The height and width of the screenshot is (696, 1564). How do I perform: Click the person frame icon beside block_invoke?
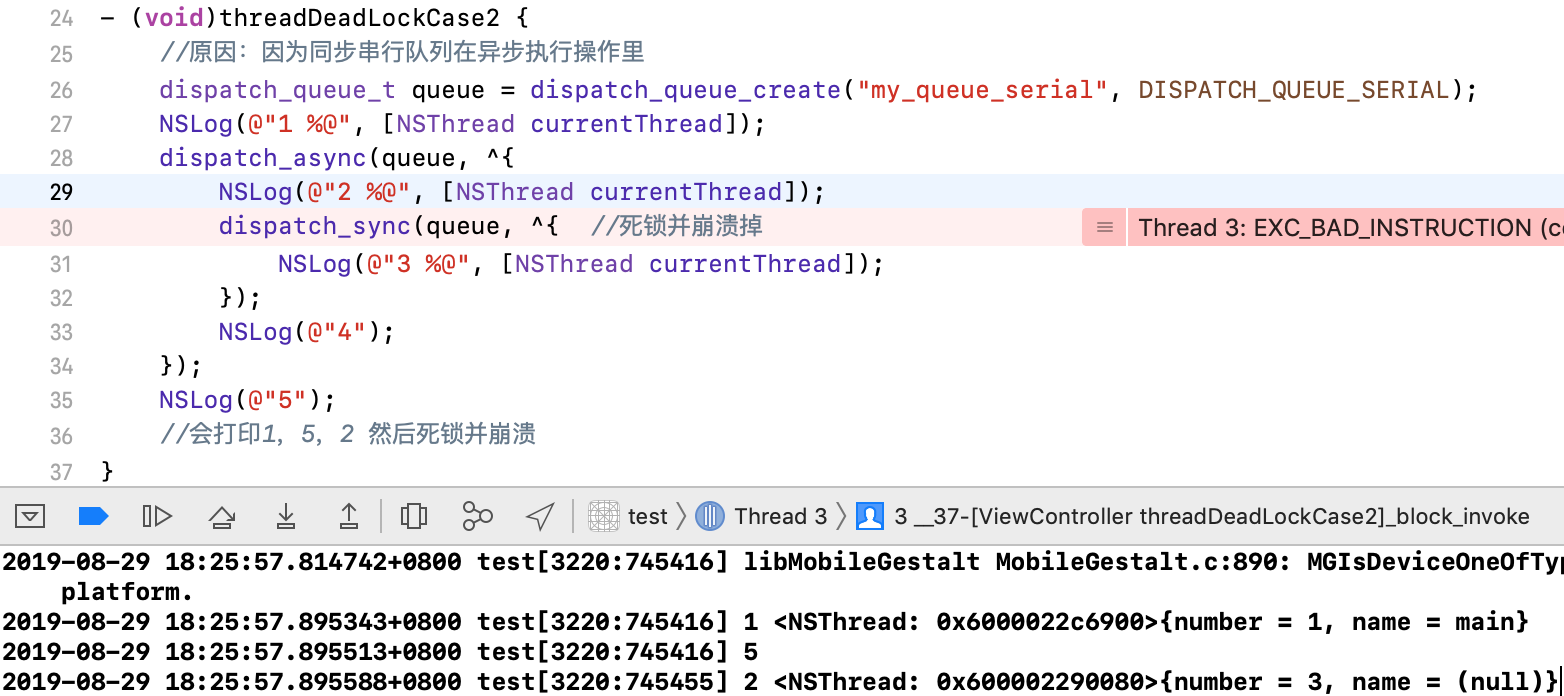pyautogui.click(x=870, y=516)
